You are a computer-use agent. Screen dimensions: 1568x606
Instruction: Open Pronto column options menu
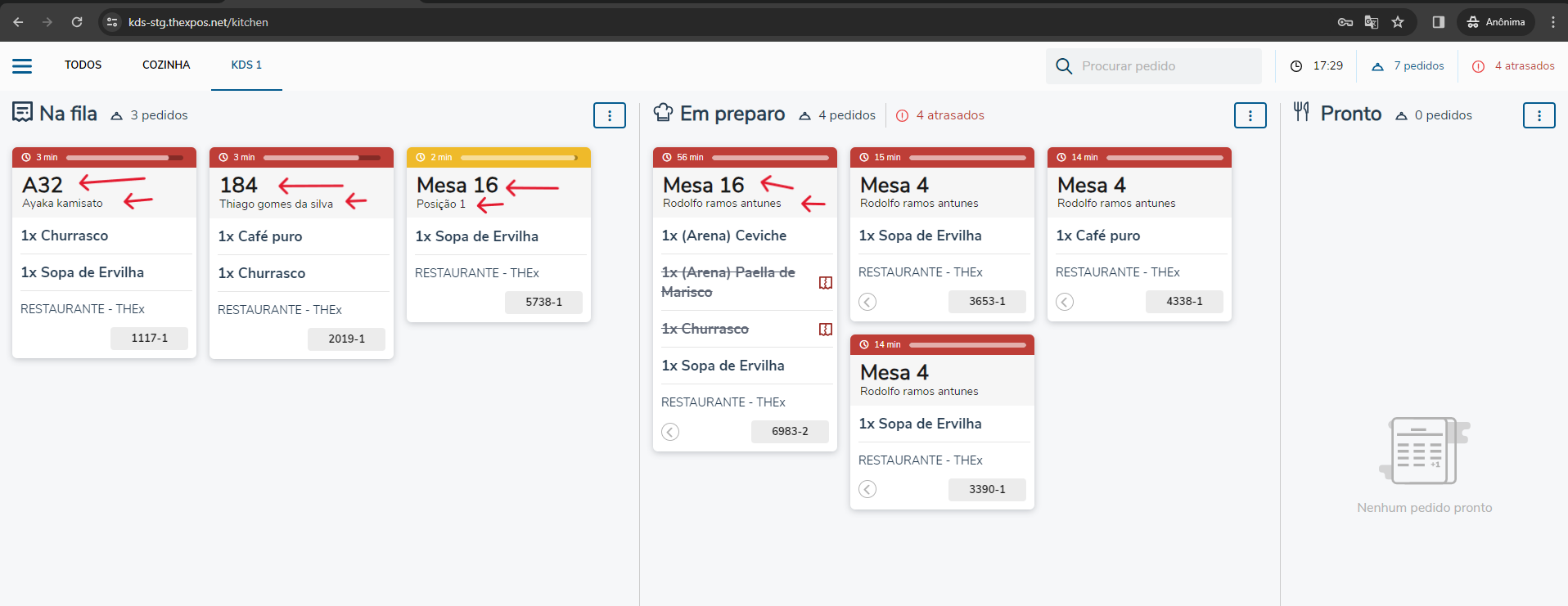1539,115
